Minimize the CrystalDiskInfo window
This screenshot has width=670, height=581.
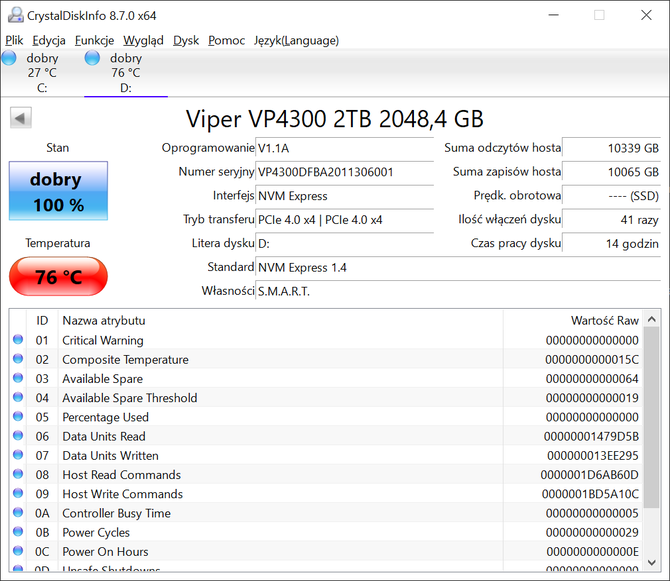click(554, 15)
